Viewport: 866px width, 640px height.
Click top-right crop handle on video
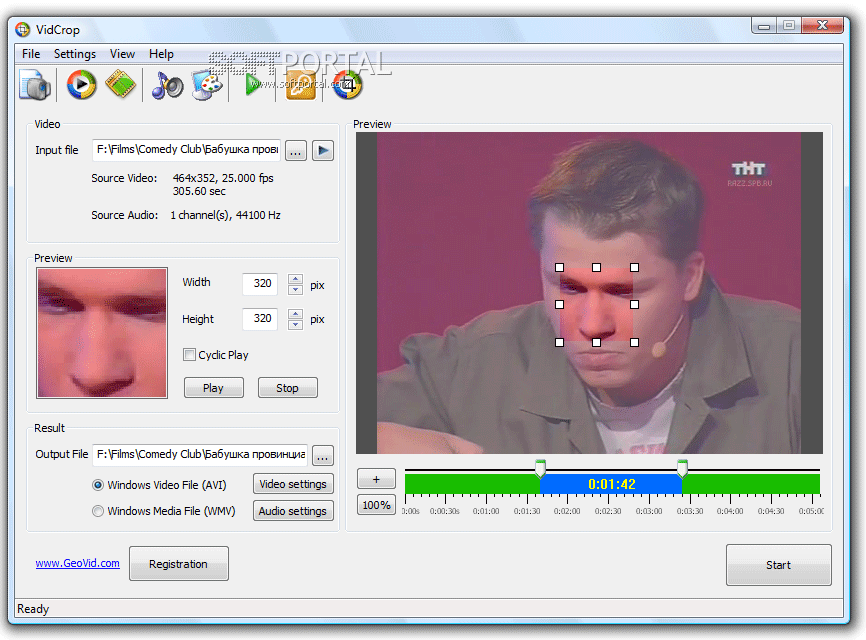point(635,267)
